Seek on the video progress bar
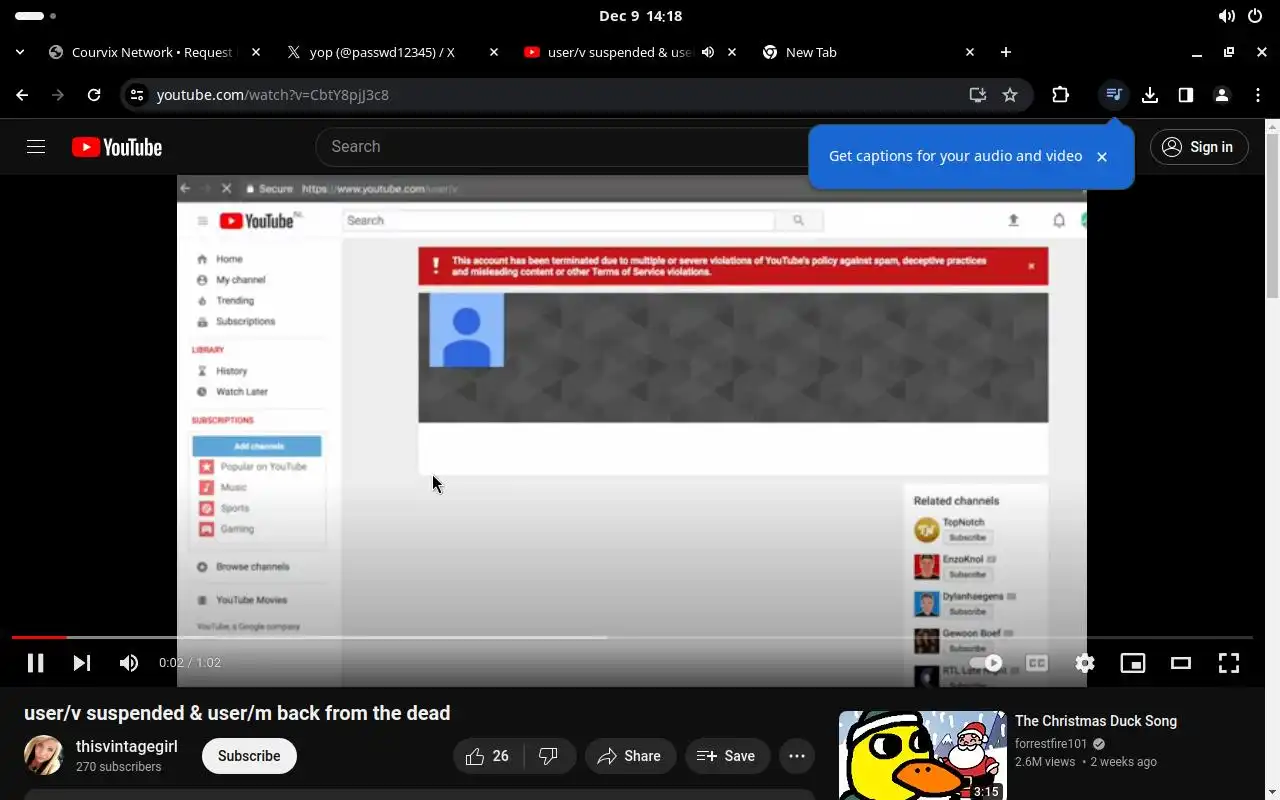Screen dimensions: 1280x800 [632, 637]
